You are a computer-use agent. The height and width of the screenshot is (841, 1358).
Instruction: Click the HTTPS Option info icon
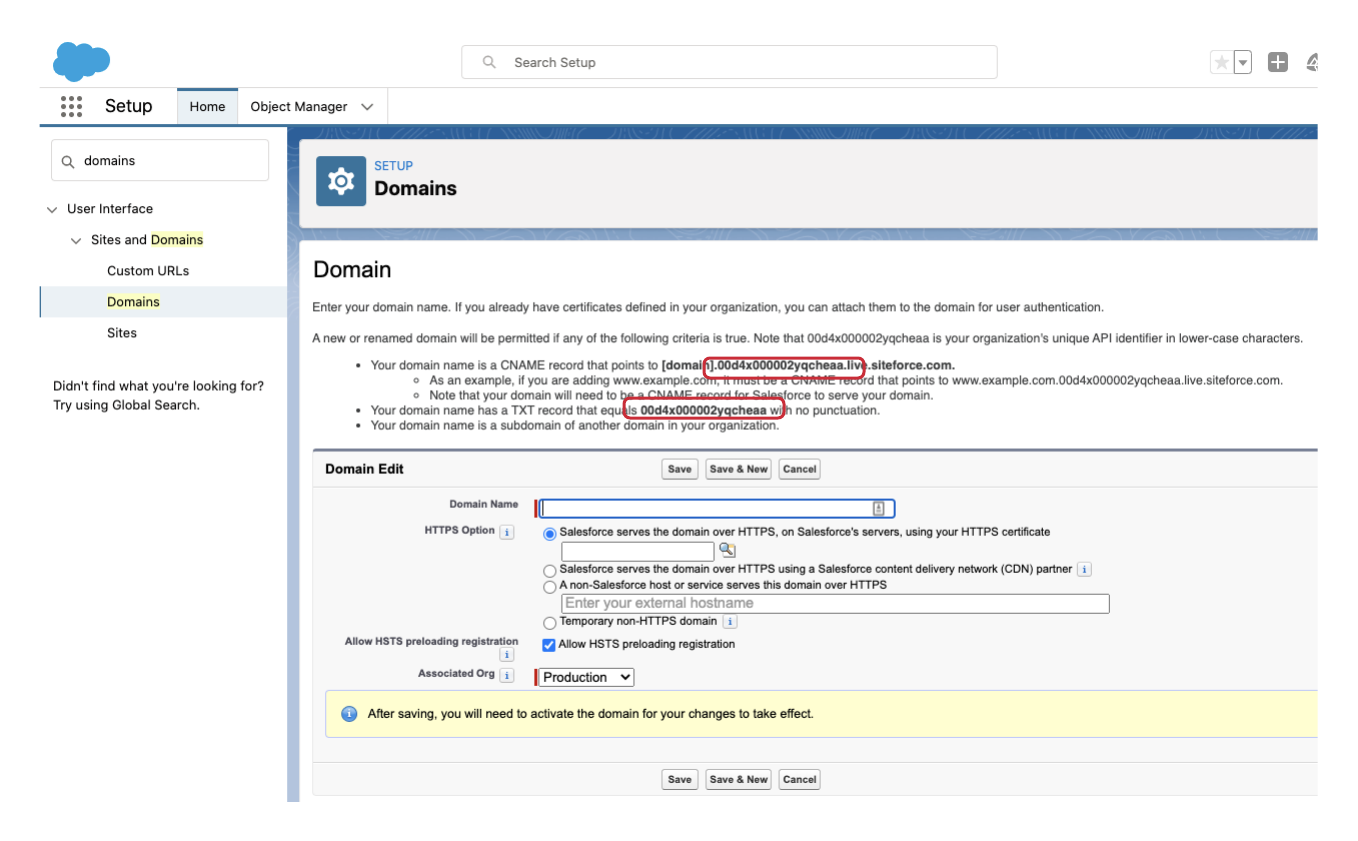coord(507,532)
